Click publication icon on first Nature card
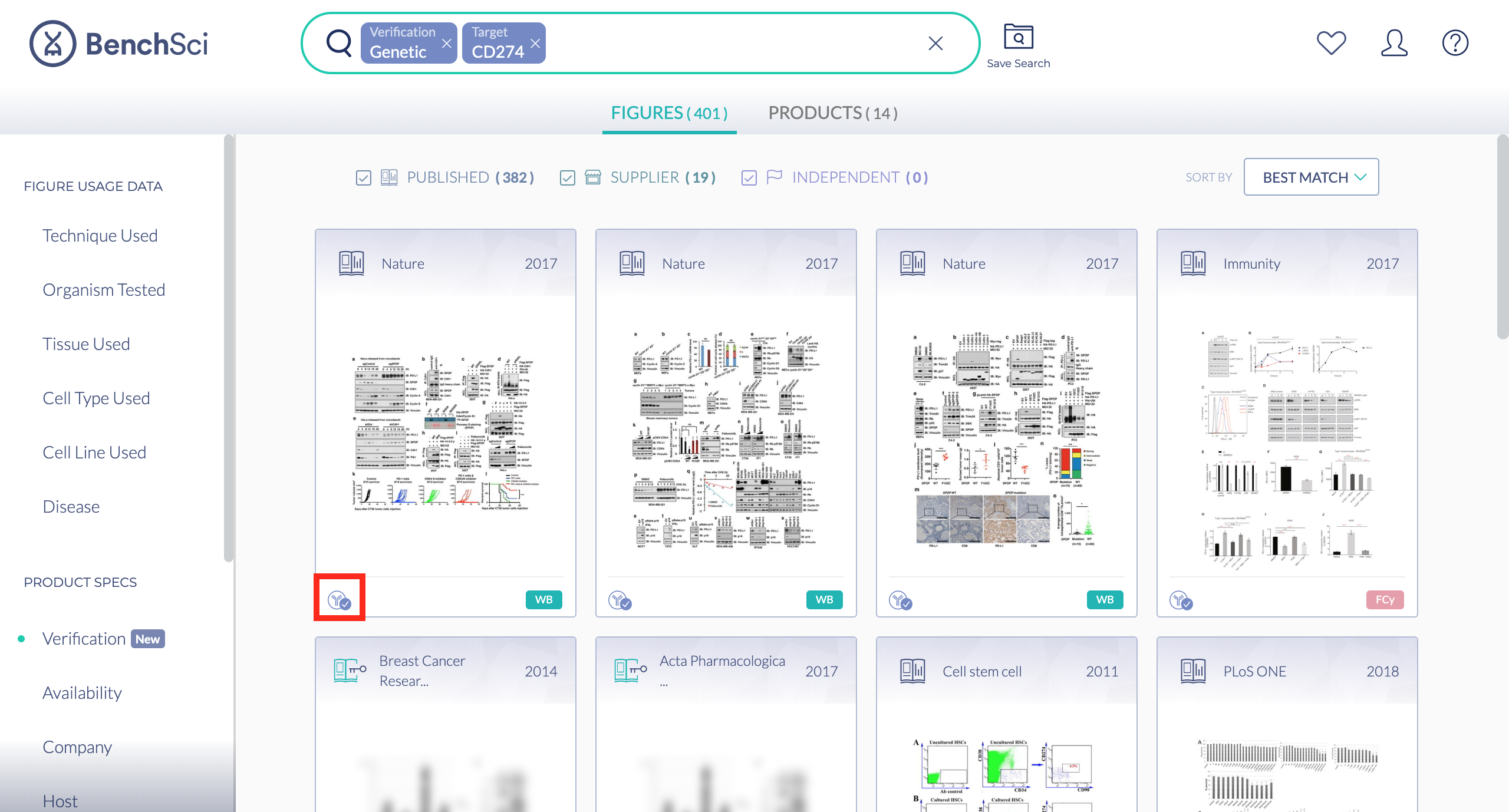1509x812 pixels. [351, 263]
